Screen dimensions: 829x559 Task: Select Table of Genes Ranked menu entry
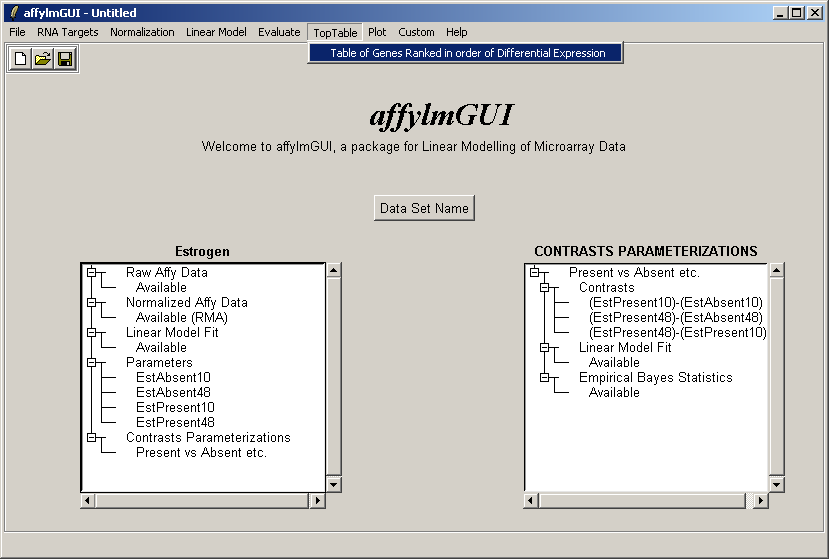pyautogui.click(x=467, y=53)
